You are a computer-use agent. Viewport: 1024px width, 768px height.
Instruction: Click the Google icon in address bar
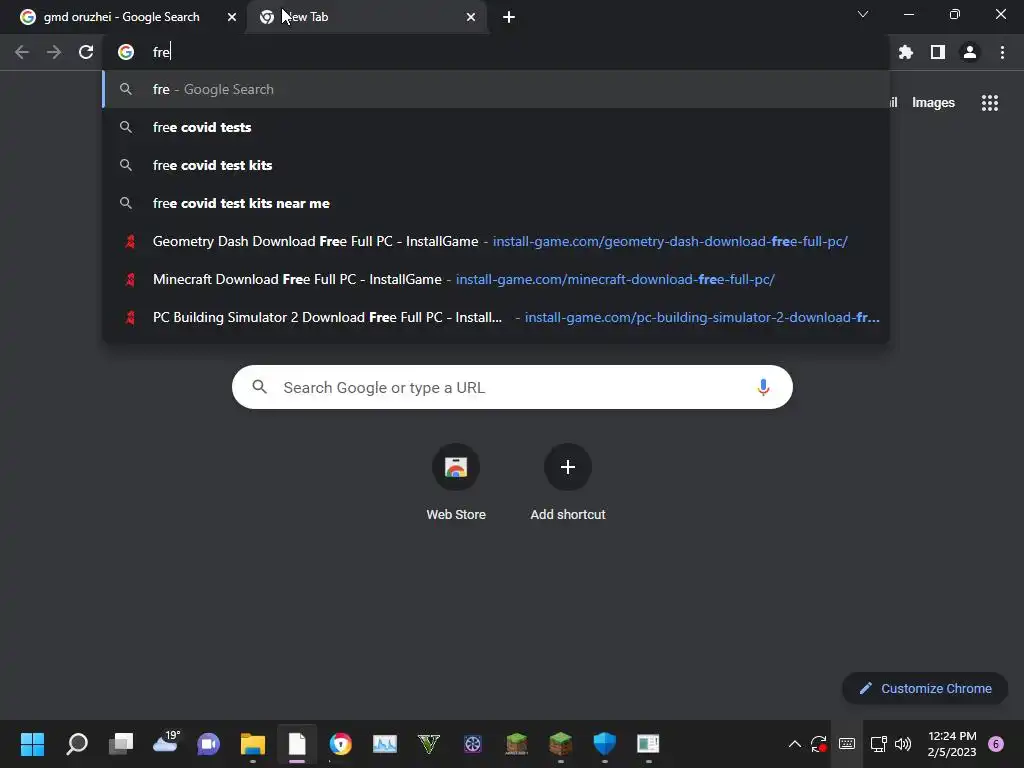pos(126,52)
